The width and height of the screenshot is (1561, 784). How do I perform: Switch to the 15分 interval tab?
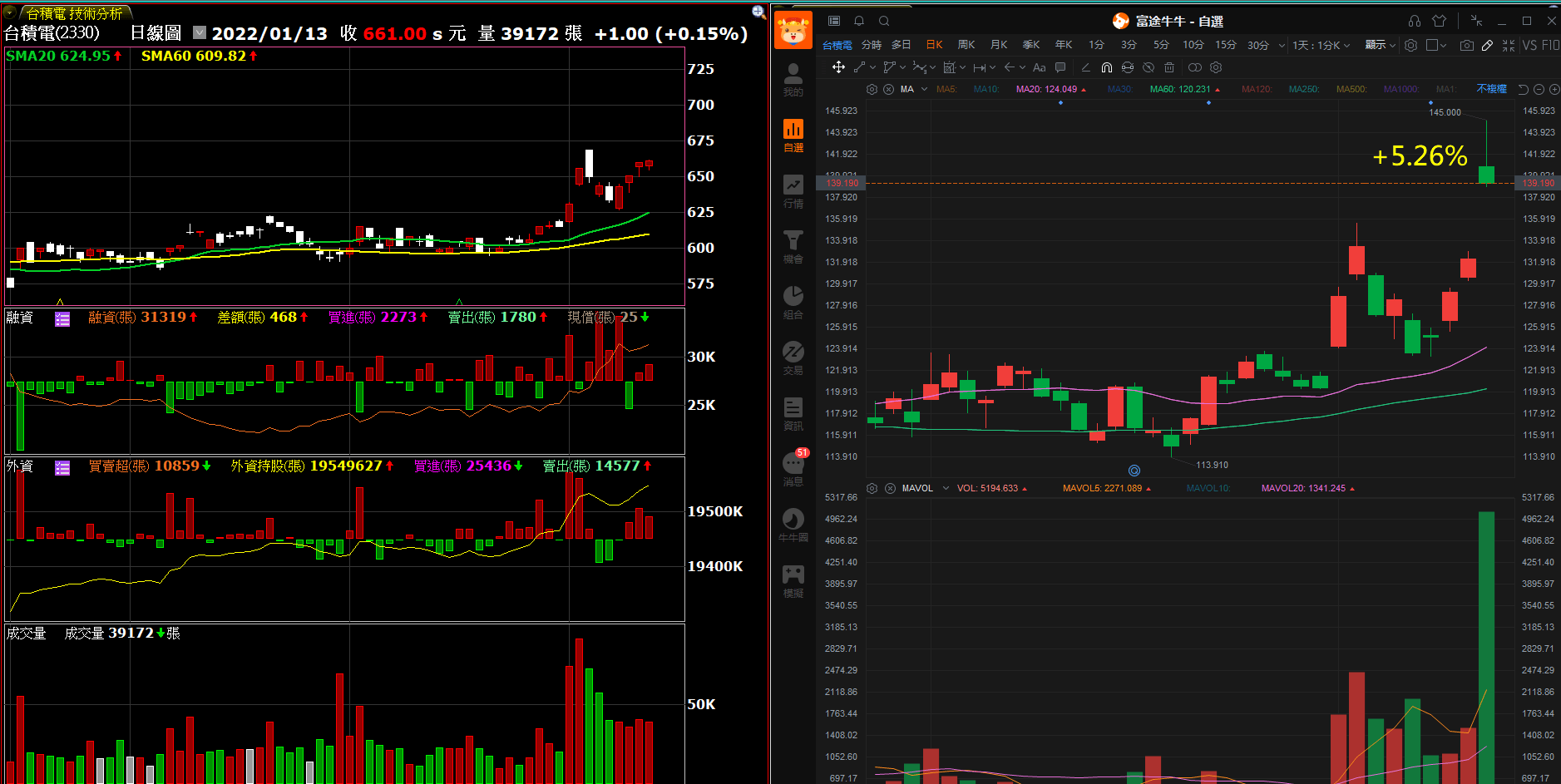tap(1226, 45)
